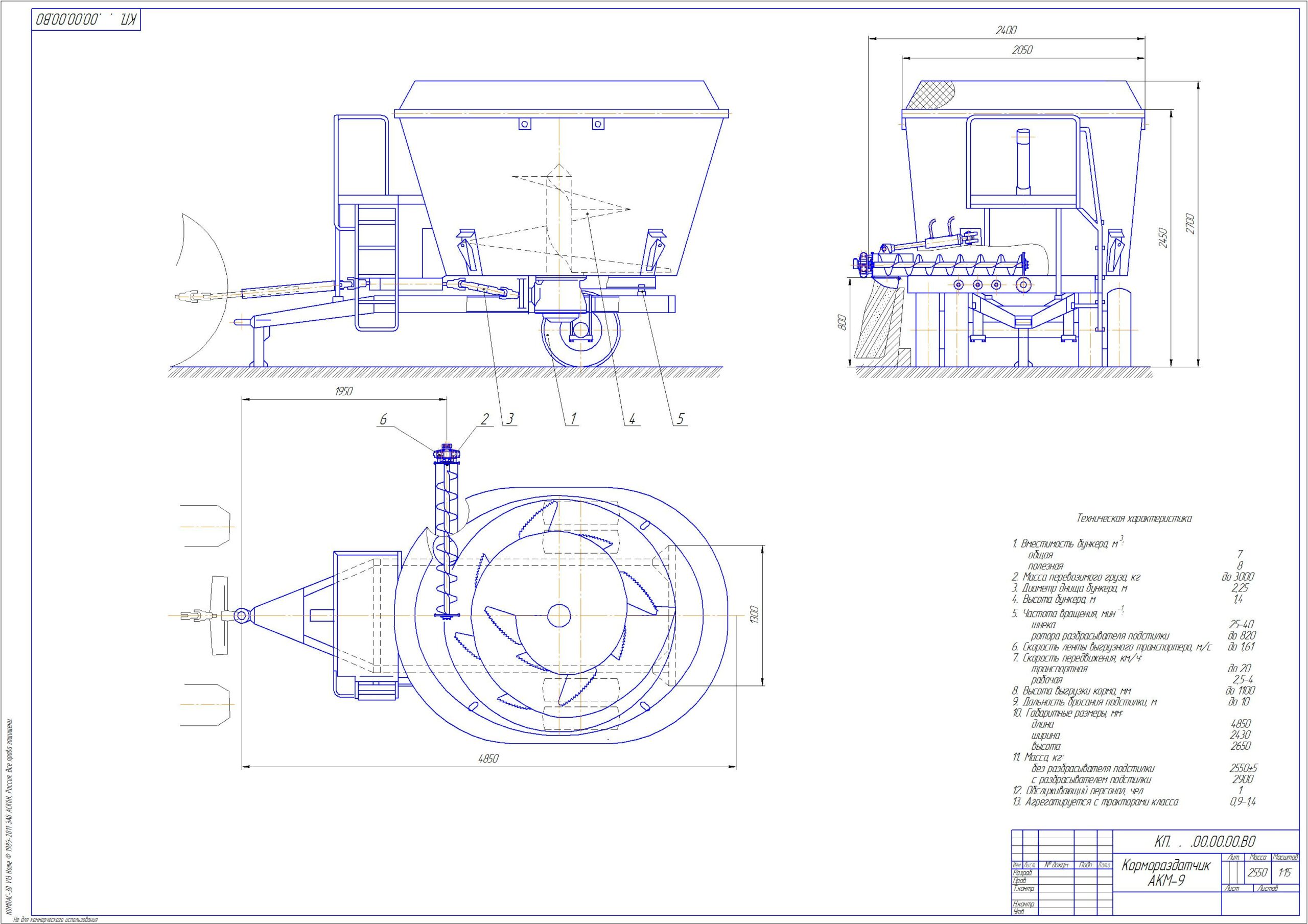1308x924 pixels.
Task: Click the callout number "3" label
Action: tap(510, 420)
